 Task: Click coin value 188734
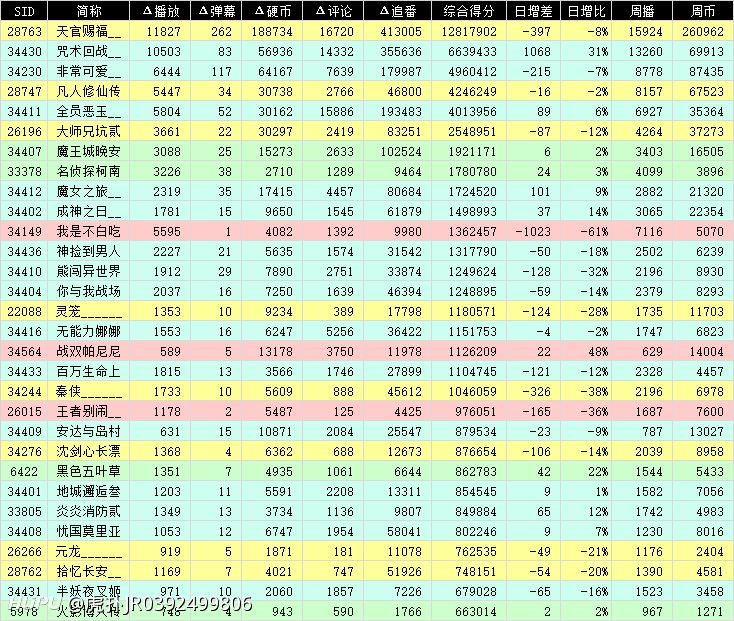pos(272,32)
